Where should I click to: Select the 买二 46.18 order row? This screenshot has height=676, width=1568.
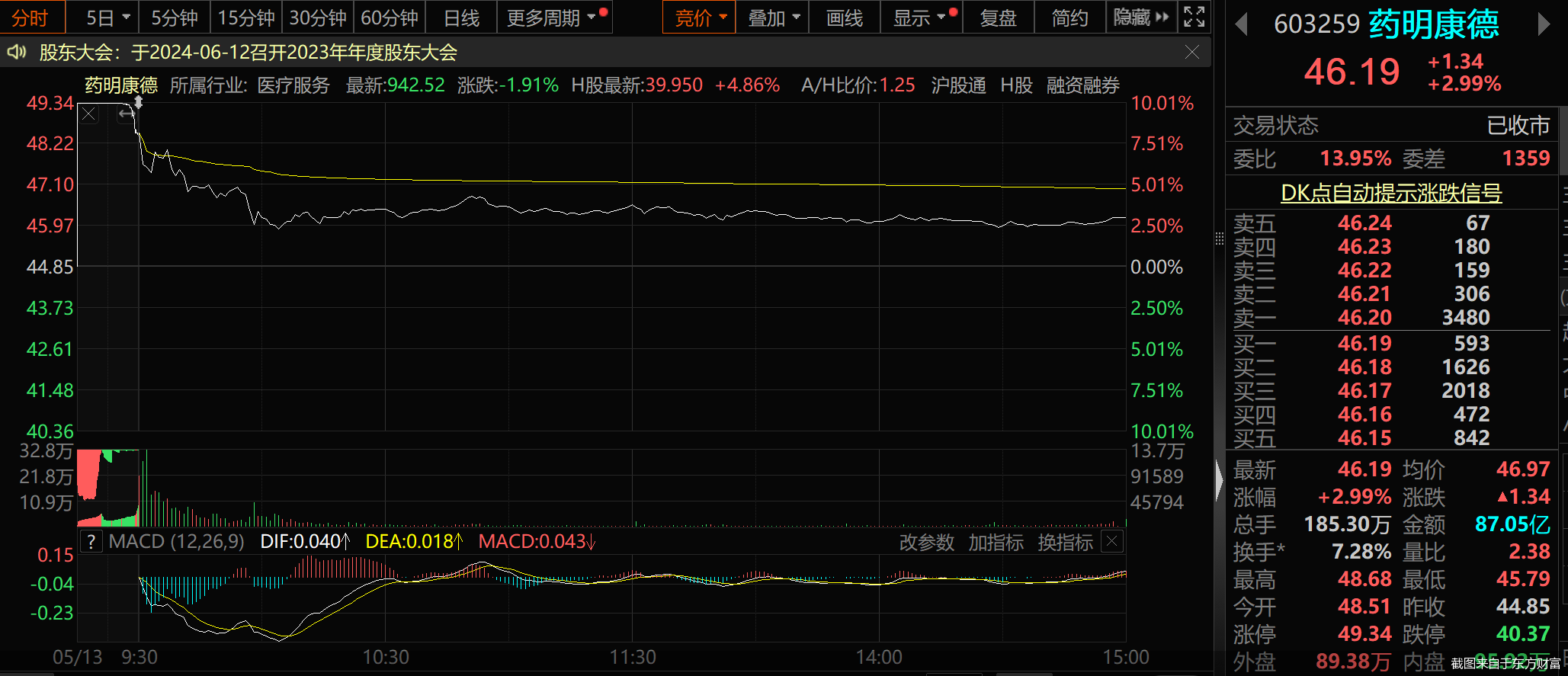1392,367
